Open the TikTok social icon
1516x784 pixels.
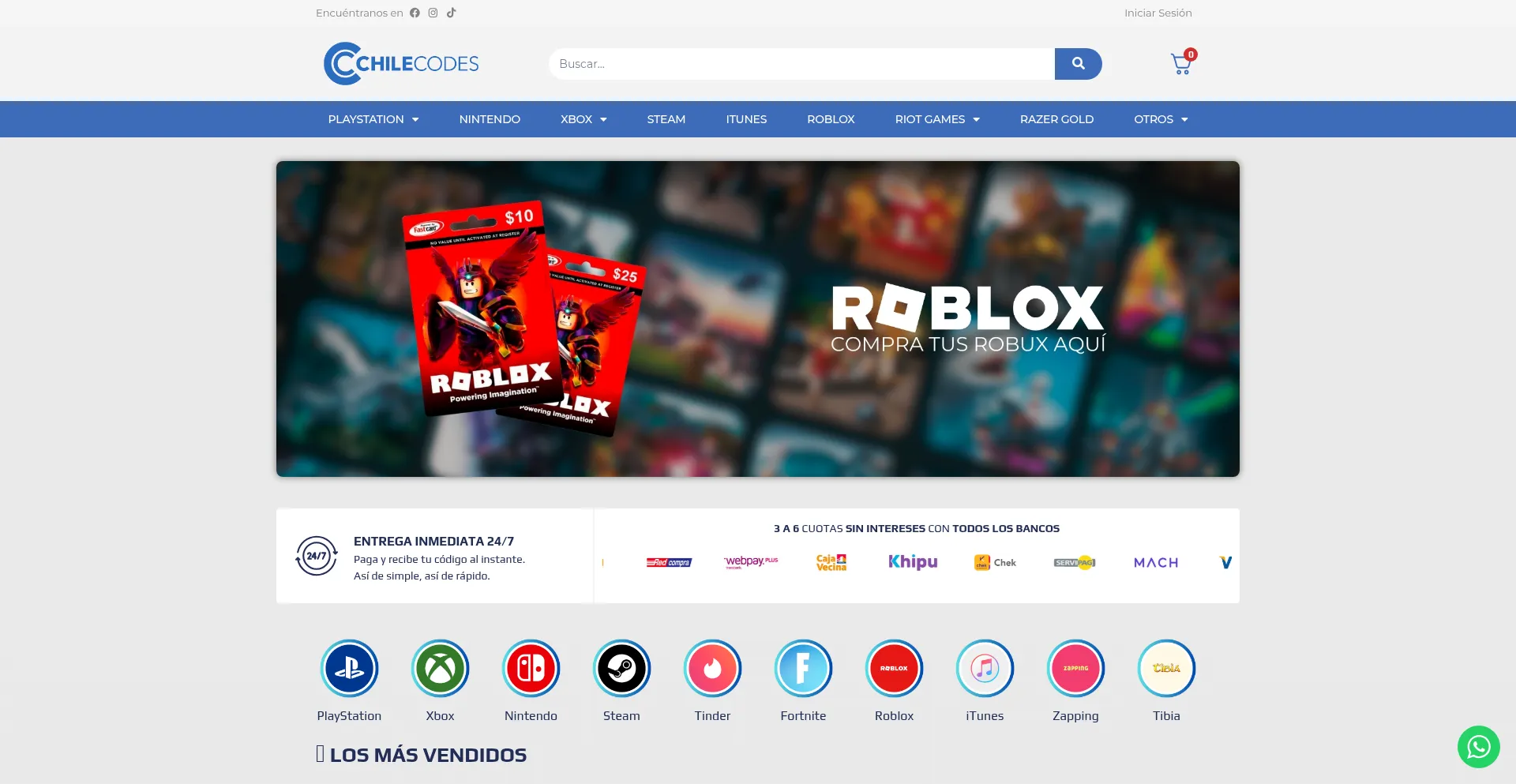point(451,13)
